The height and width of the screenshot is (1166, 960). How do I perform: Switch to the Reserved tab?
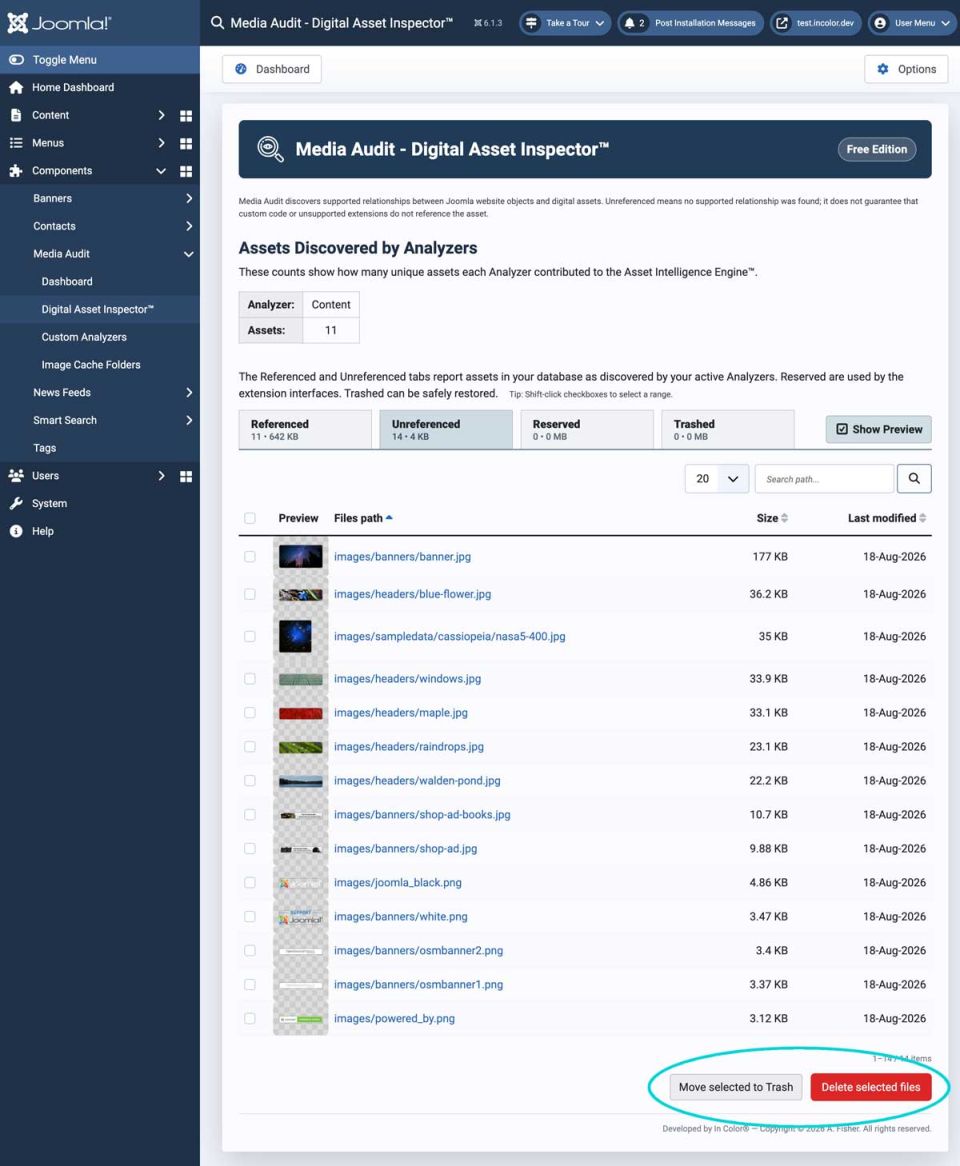587,429
